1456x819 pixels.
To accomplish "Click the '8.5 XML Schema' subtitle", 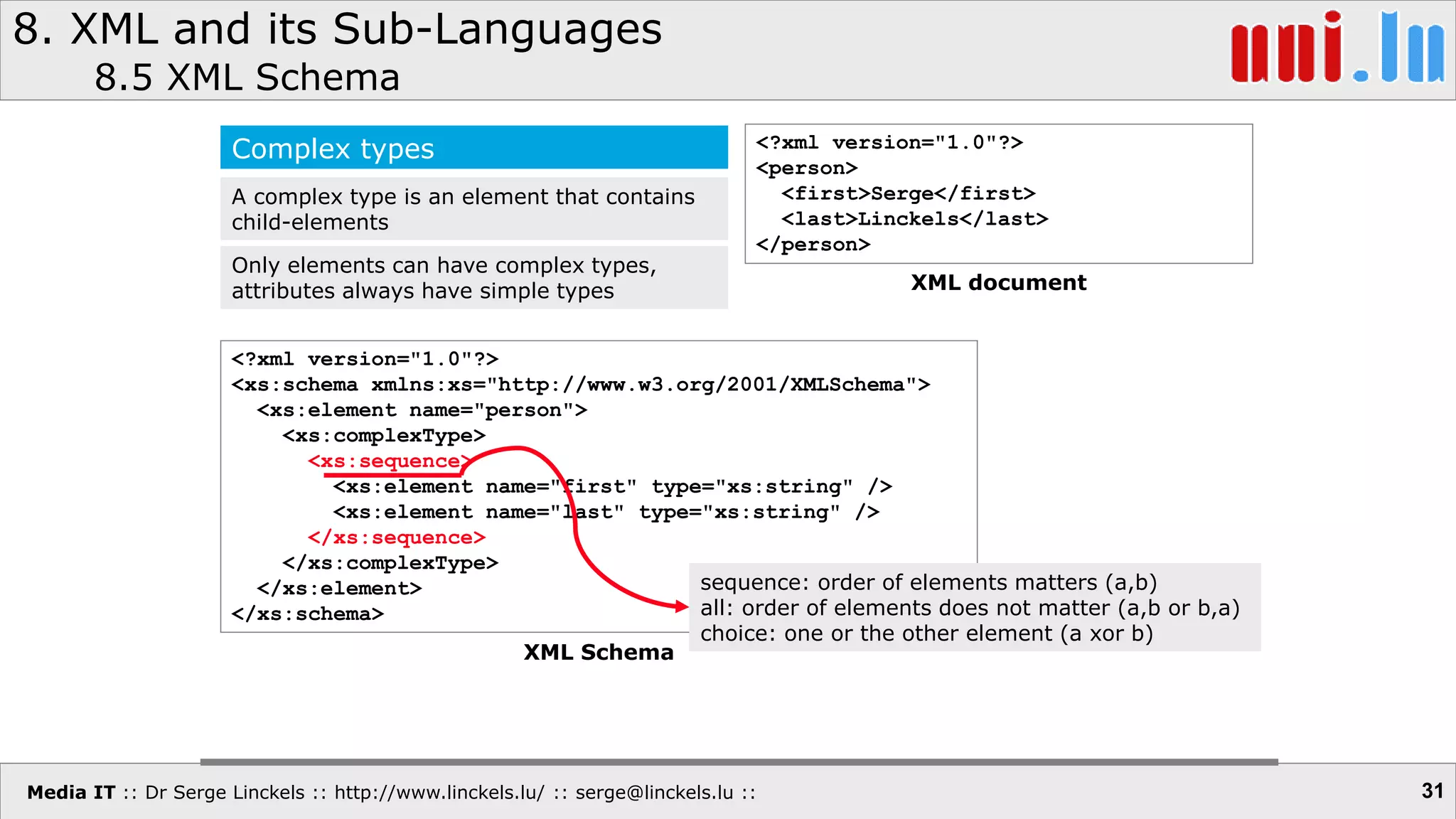I will tap(247, 77).
